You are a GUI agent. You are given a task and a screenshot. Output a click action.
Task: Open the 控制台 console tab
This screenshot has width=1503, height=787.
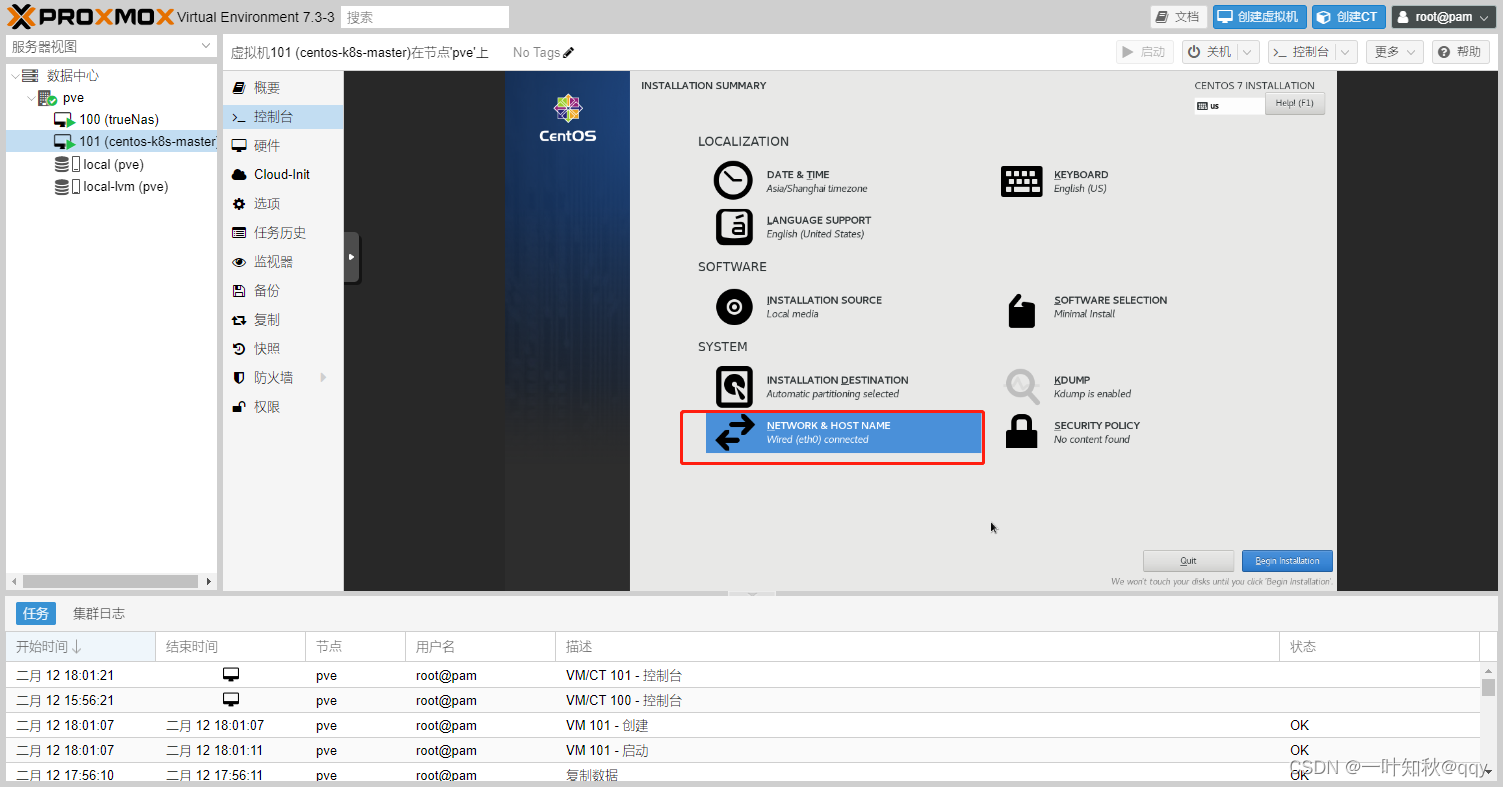[x=283, y=117]
